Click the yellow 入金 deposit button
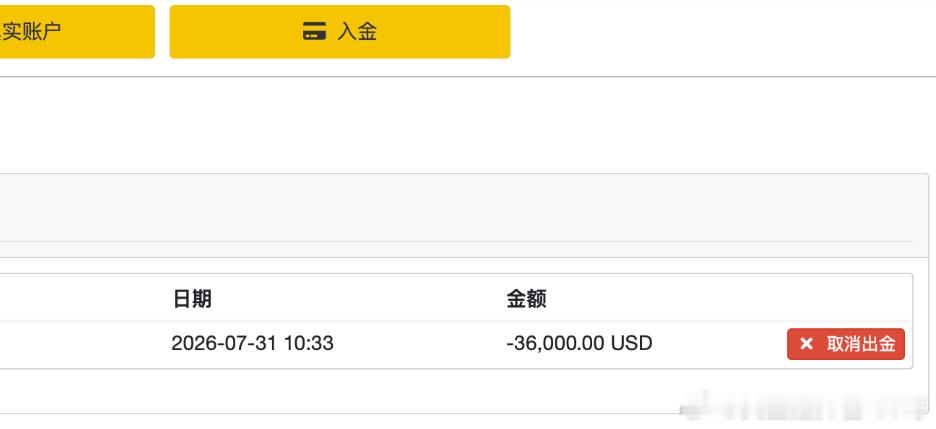 tap(340, 32)
